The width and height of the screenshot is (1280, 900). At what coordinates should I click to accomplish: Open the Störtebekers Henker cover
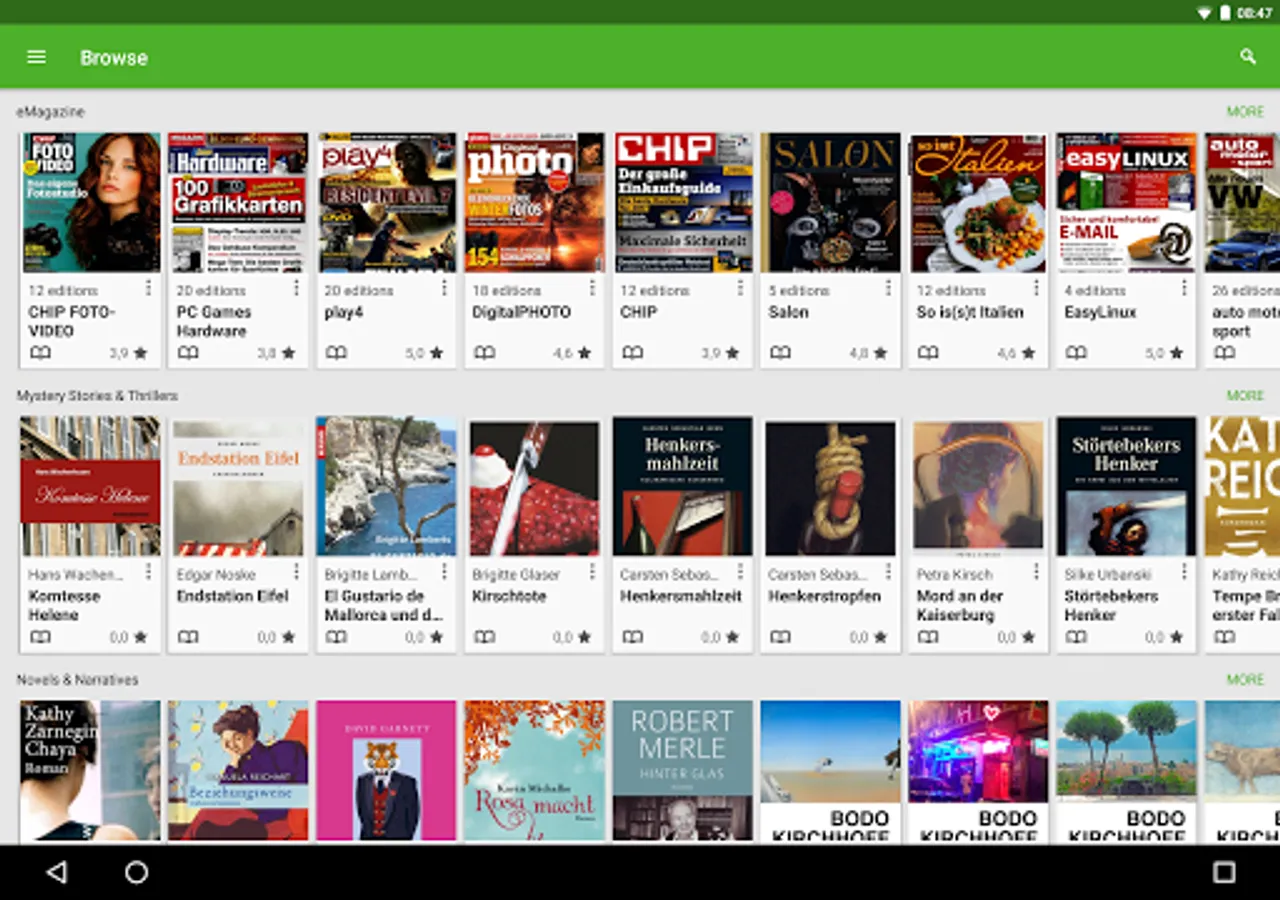[1126, 486]
